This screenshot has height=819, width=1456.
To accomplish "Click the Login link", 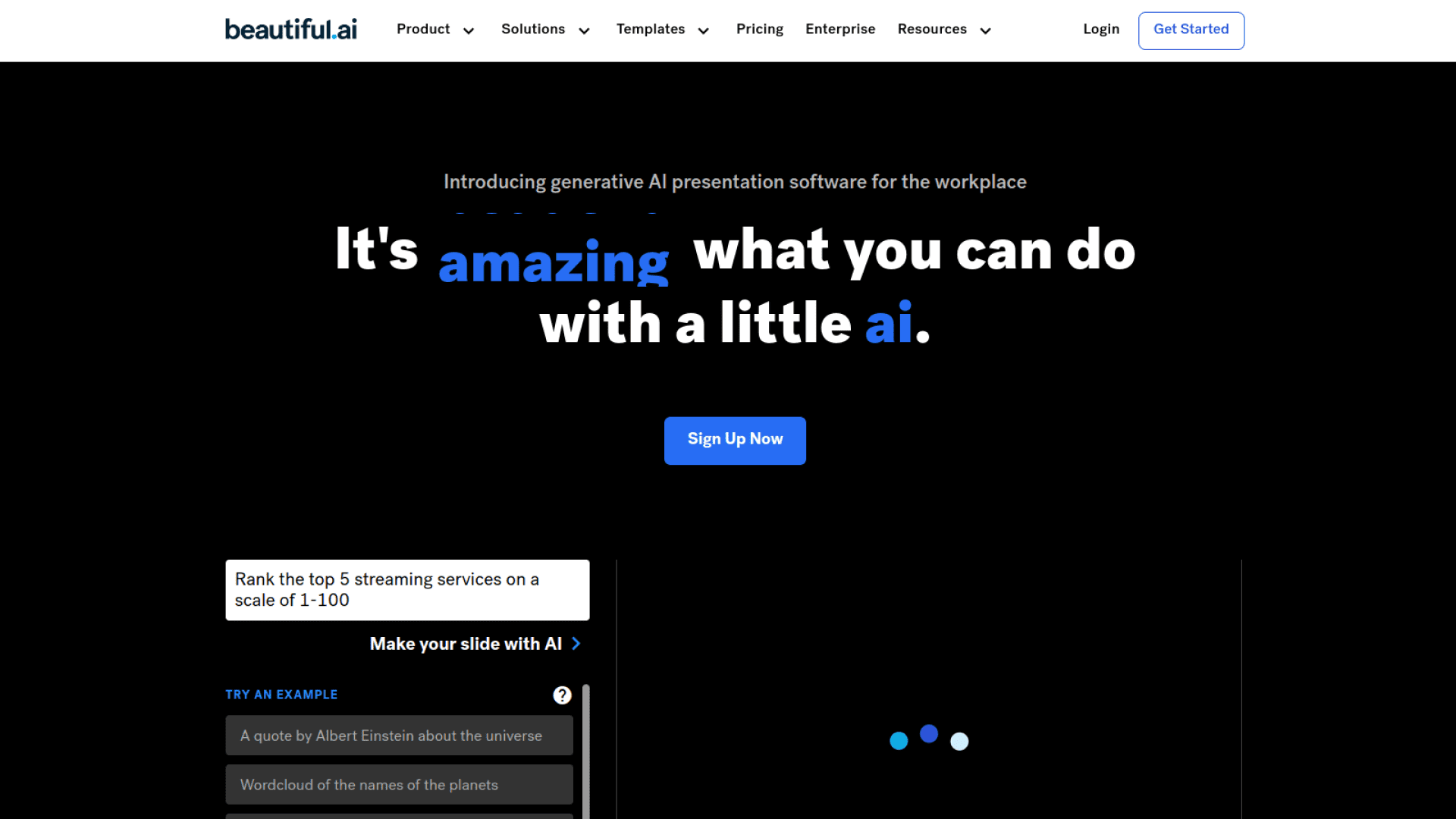I will pyautogui.click(x=1100, y=30).
